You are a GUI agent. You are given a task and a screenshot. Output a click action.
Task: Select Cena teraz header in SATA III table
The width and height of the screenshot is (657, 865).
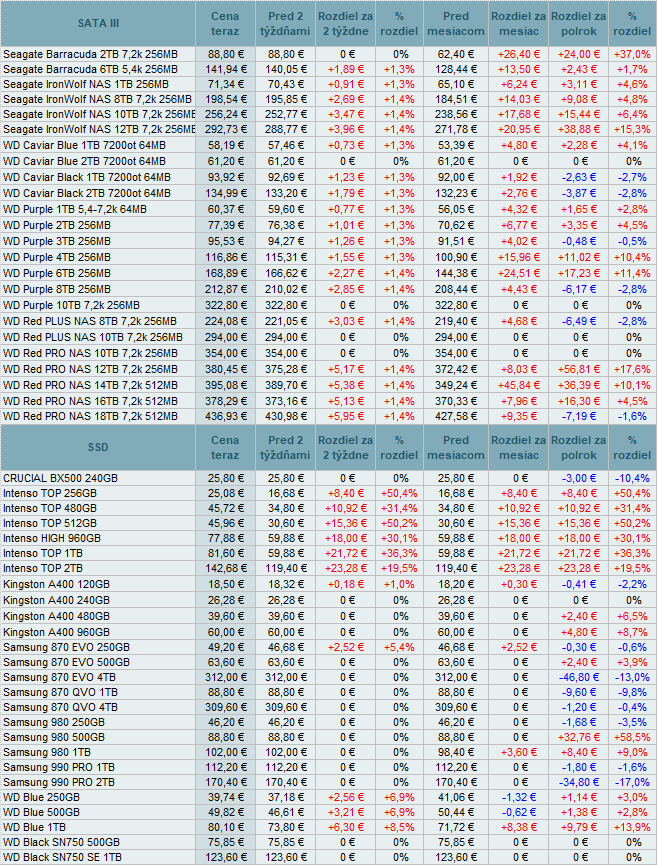coord(226,24)
